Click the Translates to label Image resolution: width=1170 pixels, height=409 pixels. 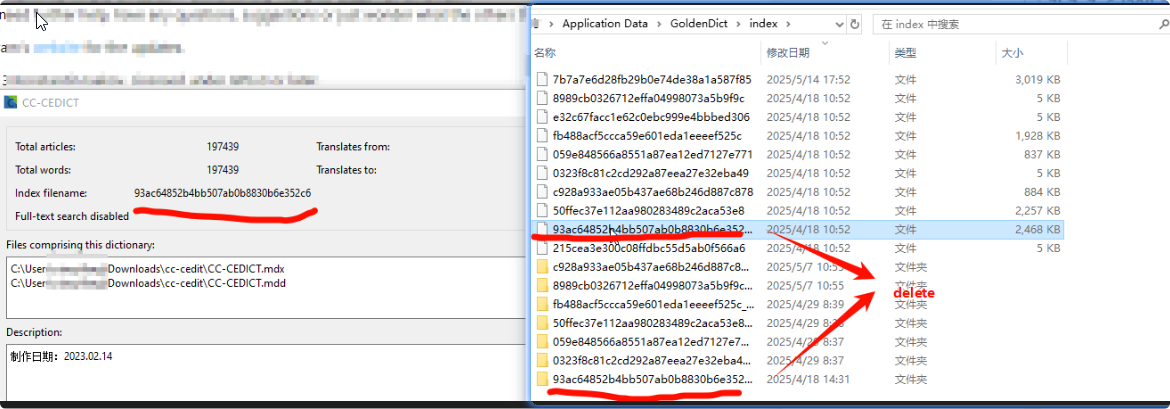(x=346, y=170)
